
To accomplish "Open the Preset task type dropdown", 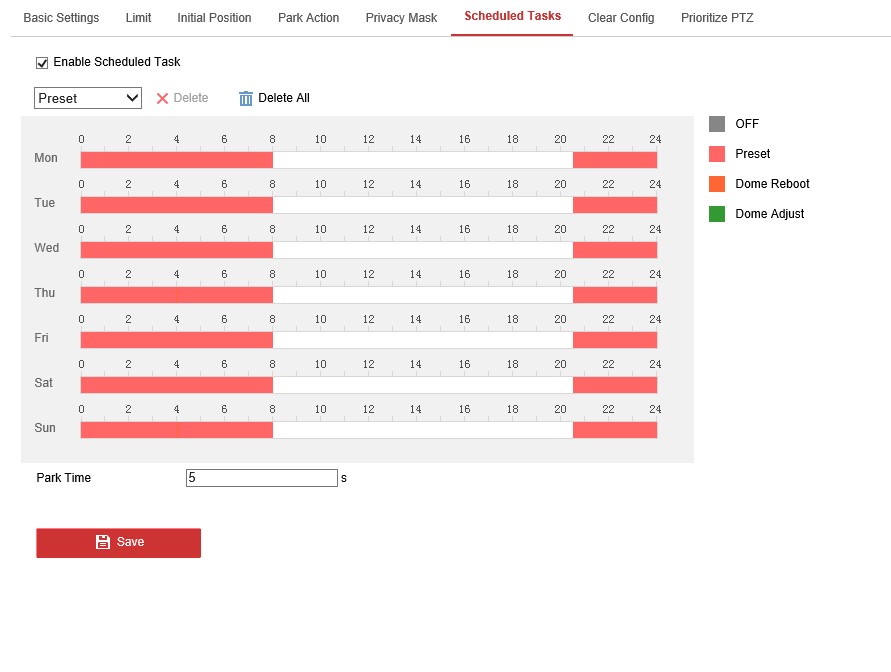I will click(x=88, y=98).
